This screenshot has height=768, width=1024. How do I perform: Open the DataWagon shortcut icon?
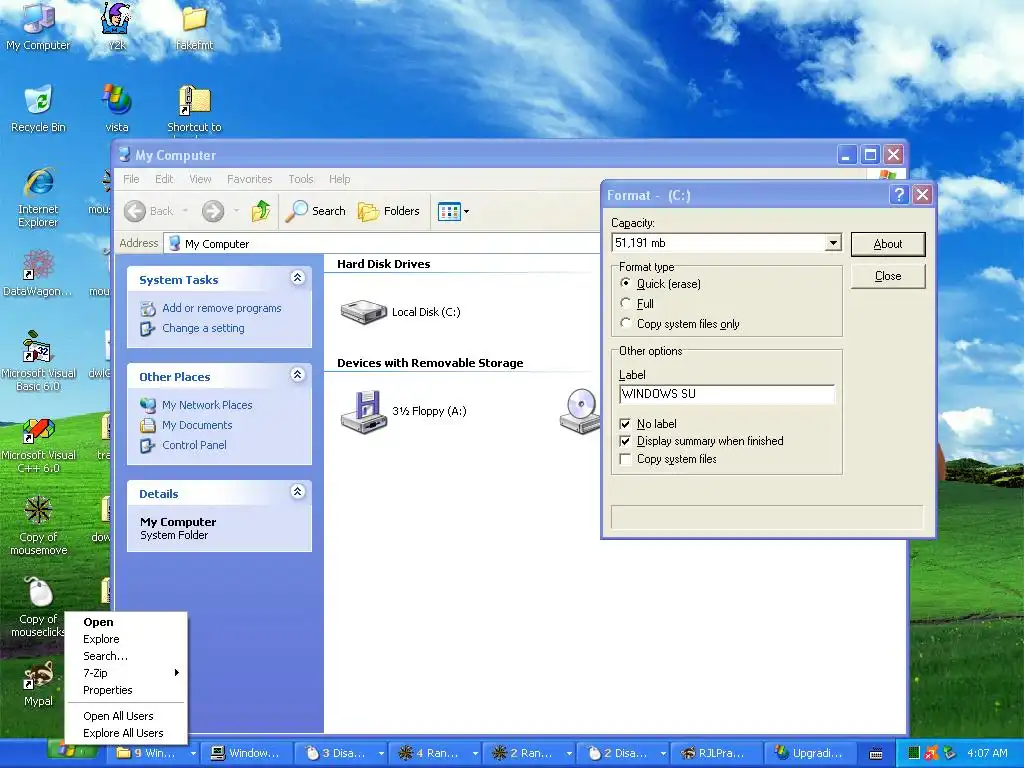[38, 273]
